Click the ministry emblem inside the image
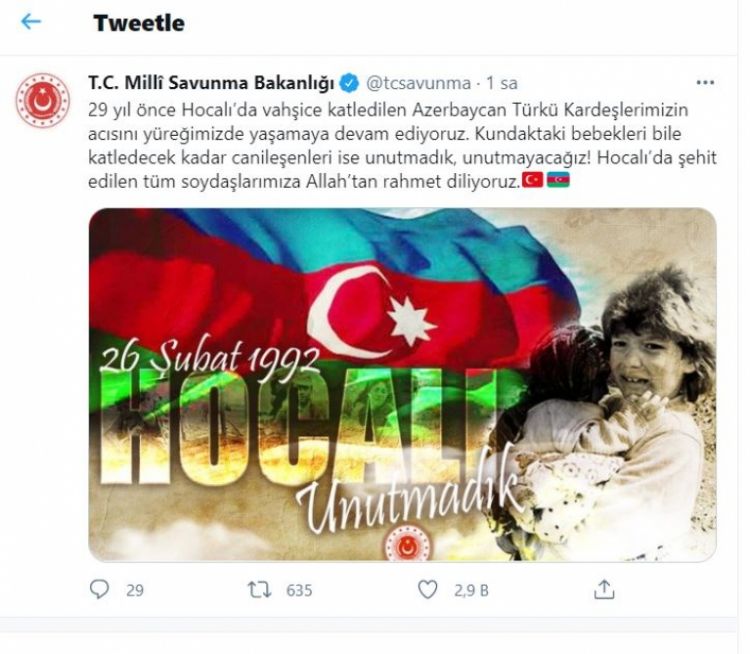 pos(408,545)
